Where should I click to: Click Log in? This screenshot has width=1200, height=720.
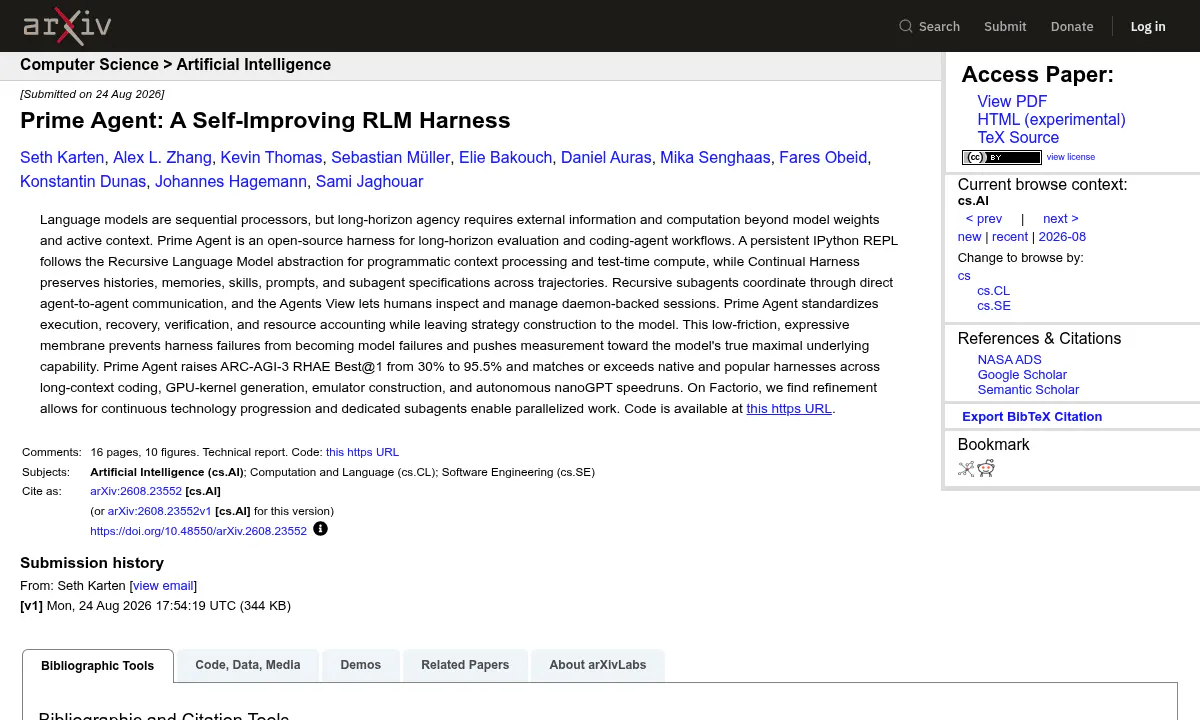click(1148, 26)
